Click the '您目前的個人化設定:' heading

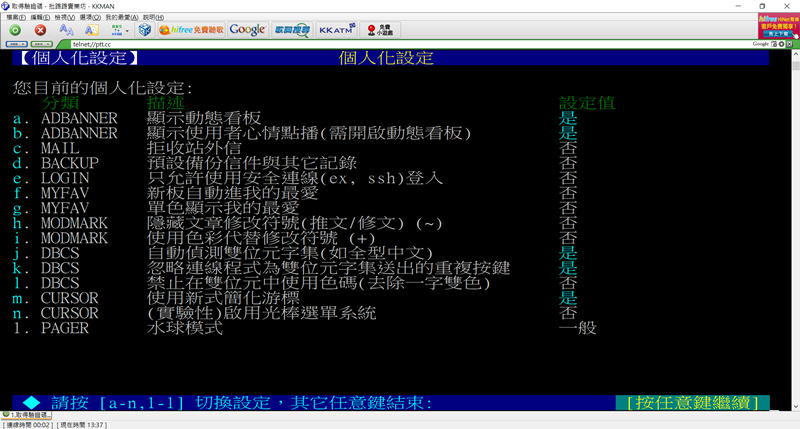click(x=103, y=88)
